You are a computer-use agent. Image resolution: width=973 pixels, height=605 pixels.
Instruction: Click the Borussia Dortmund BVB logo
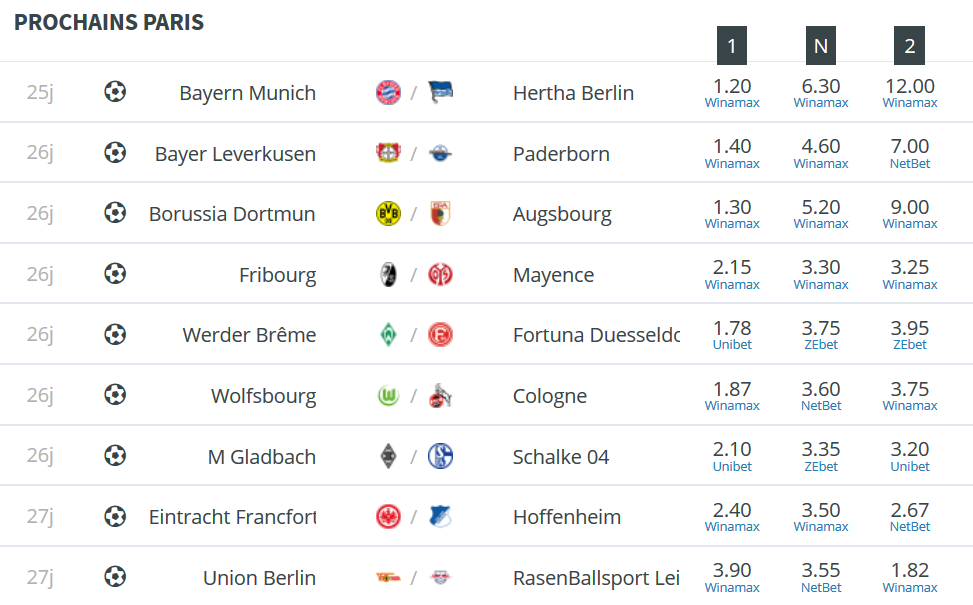(388, 213)
